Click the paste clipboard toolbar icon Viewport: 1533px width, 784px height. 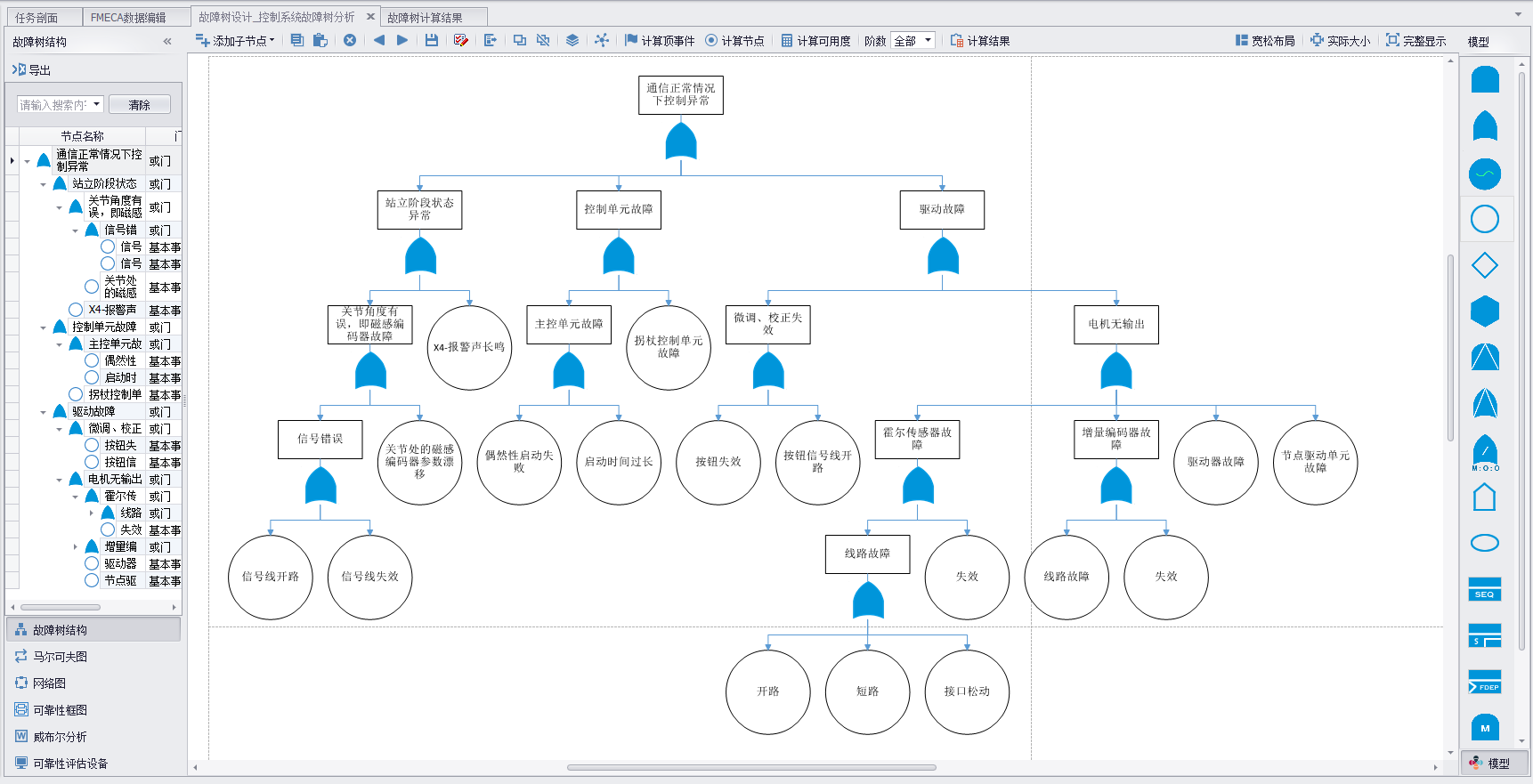[320, 40]
